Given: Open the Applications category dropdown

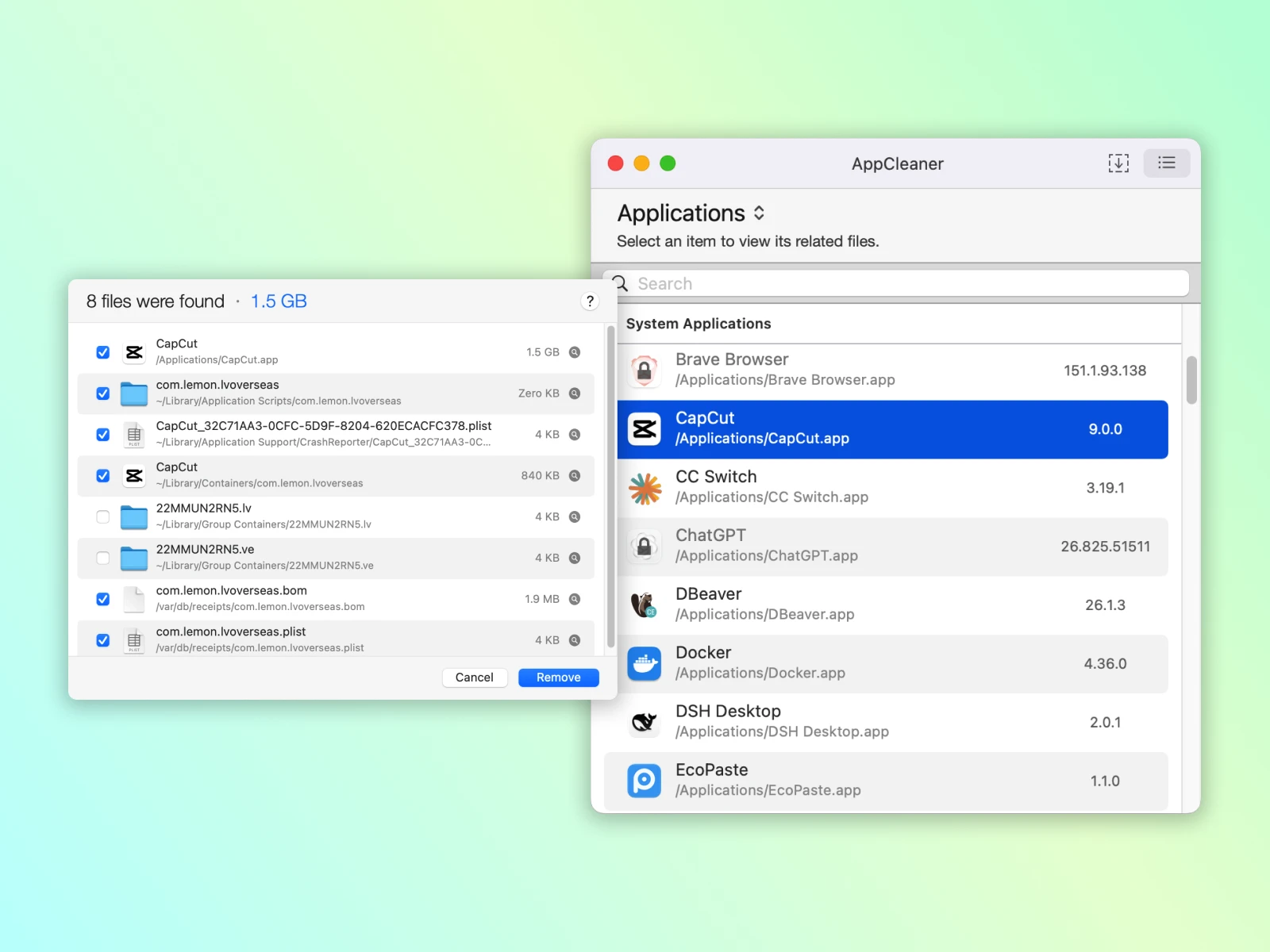Looking at the screenshot, I should (x=691, y=213).
